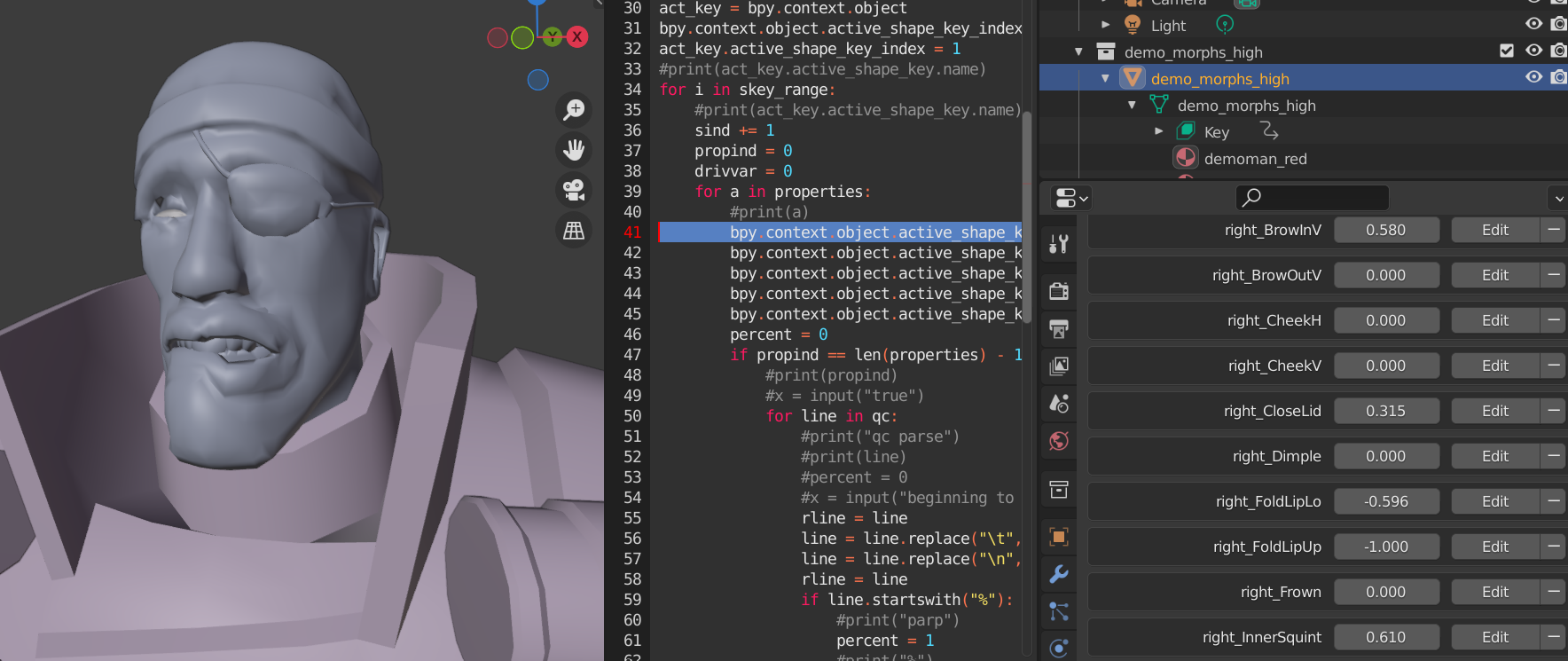Screen dimensions: 1568x661
Task: Open the Tool properties tab (wrench-screwdriver icon)
Action: [x=1059, y=244]
